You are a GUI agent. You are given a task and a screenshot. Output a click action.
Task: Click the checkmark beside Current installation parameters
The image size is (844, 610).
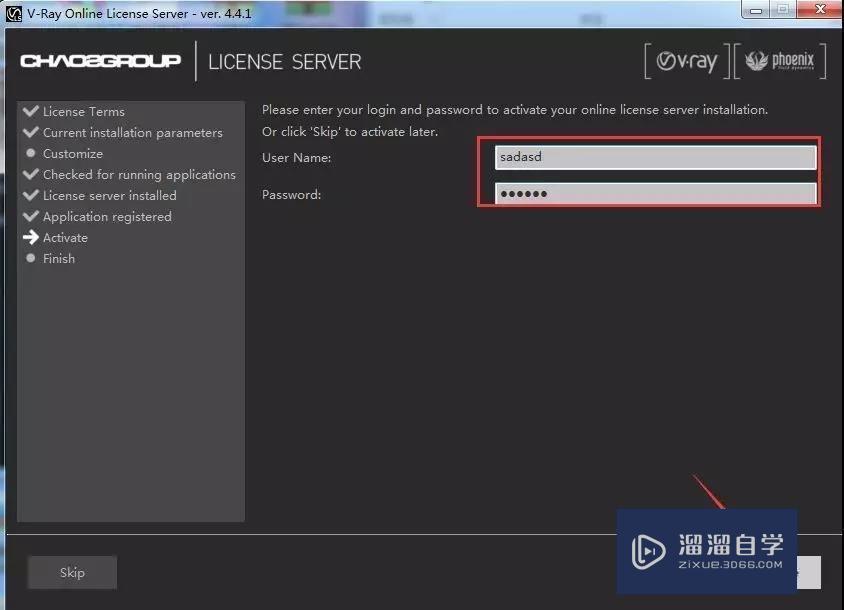[x=31, y=132]
